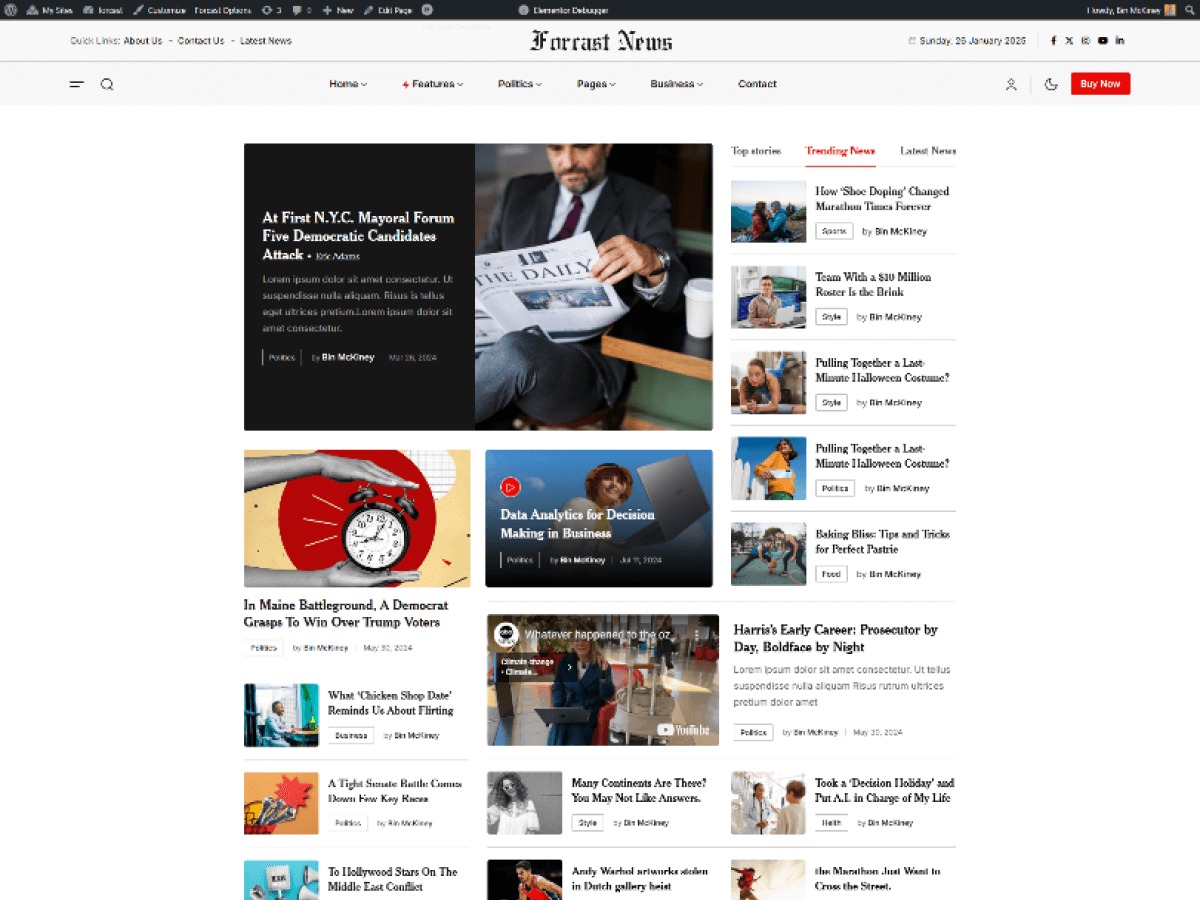Expand the Features dropdown menu
Screen dimensions: 1200x900
pos(433,84)
